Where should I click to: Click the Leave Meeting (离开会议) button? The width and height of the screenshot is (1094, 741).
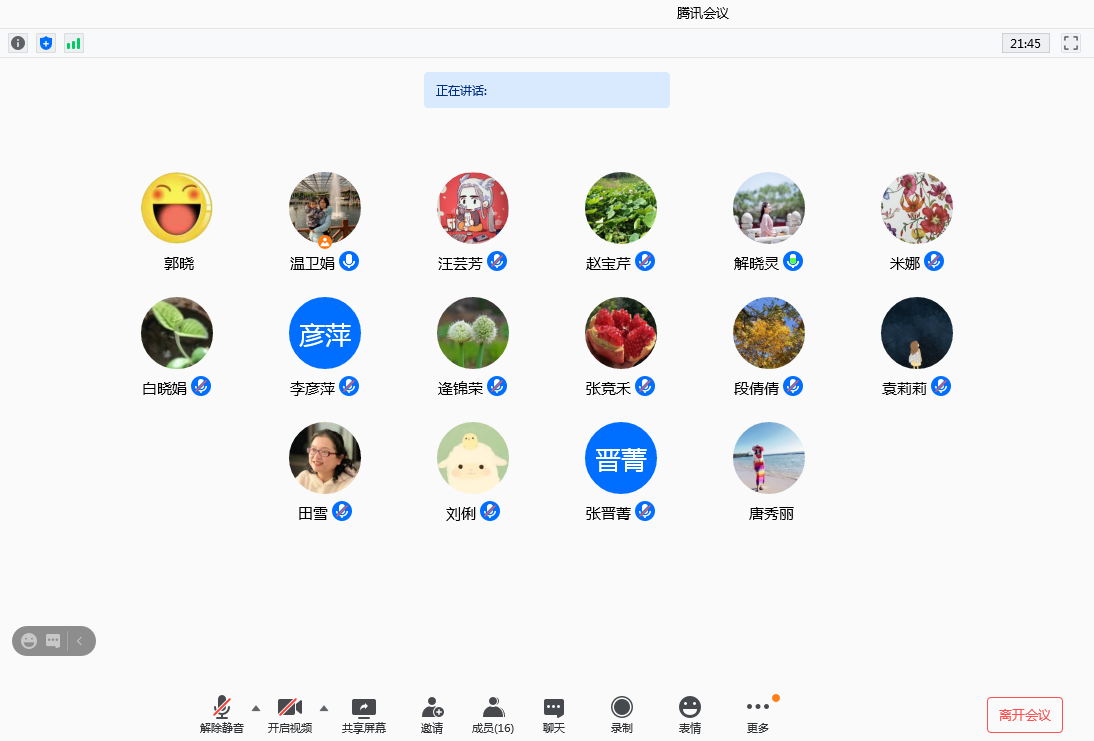click(1024, 715)
